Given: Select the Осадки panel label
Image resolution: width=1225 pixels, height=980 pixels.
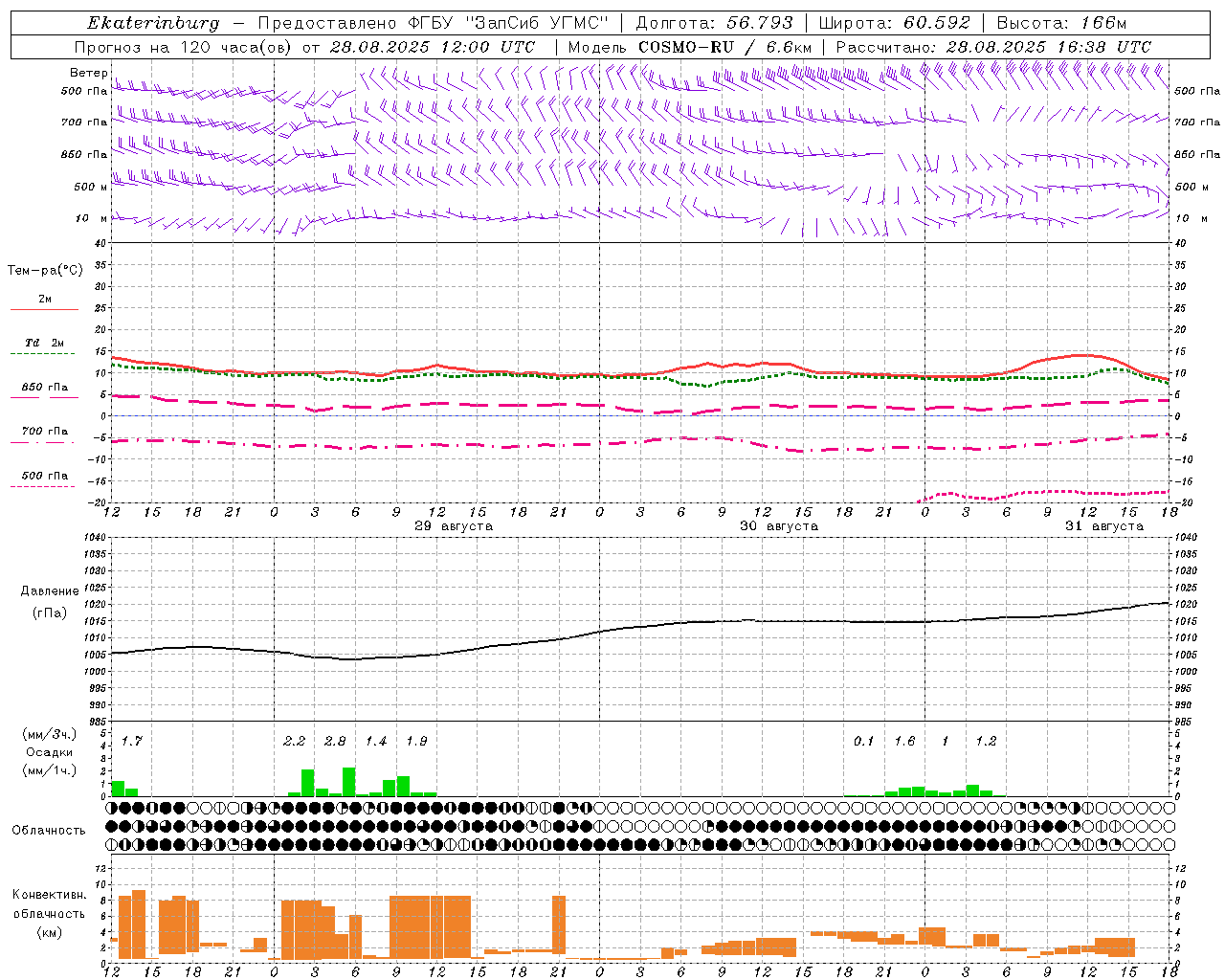Looking at the screenshot, I should pyautogui.click(x=49, y=752).
